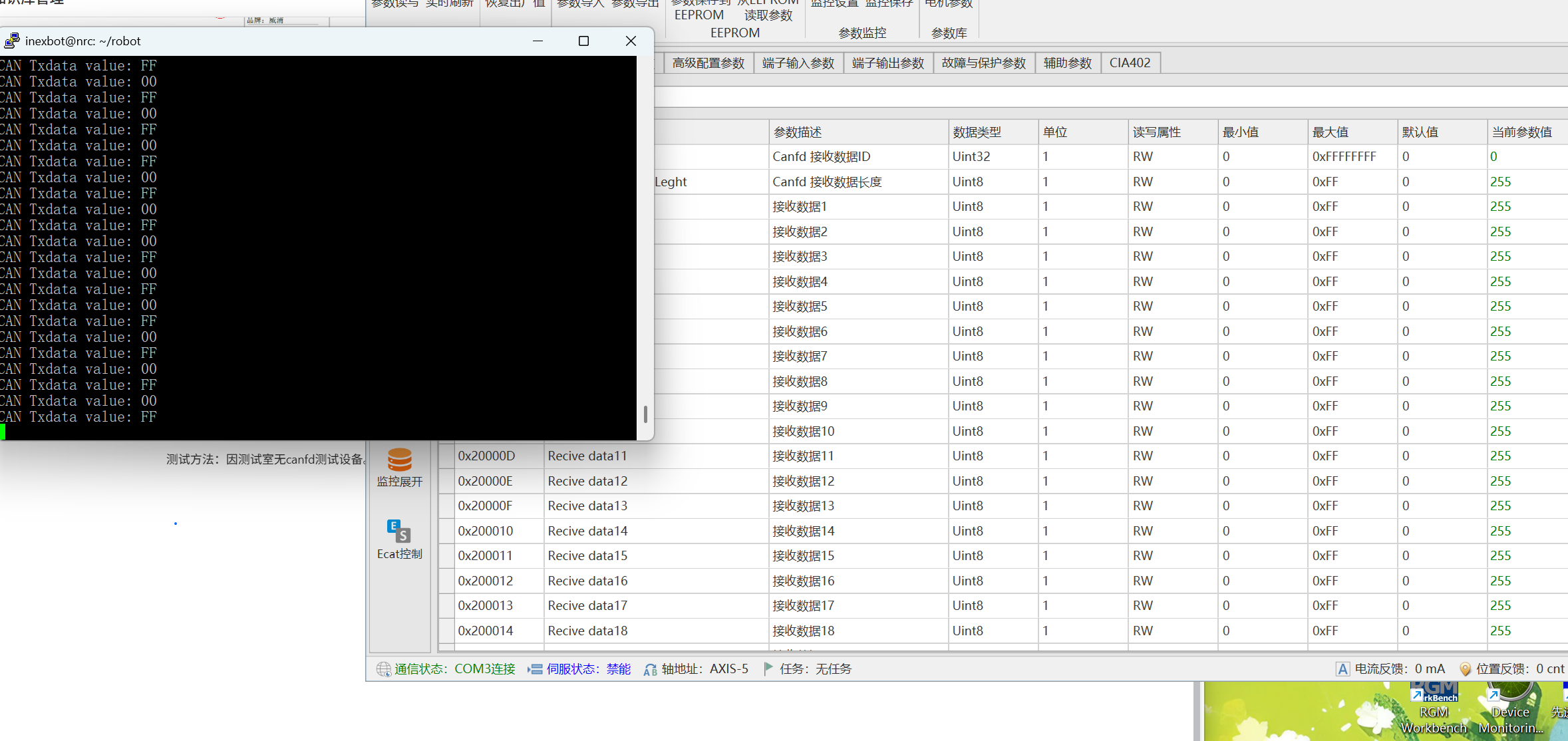Click the servo status icon beside 伺服状态
This screenshot has height=741, width=1568.
(x=536, y=669)
